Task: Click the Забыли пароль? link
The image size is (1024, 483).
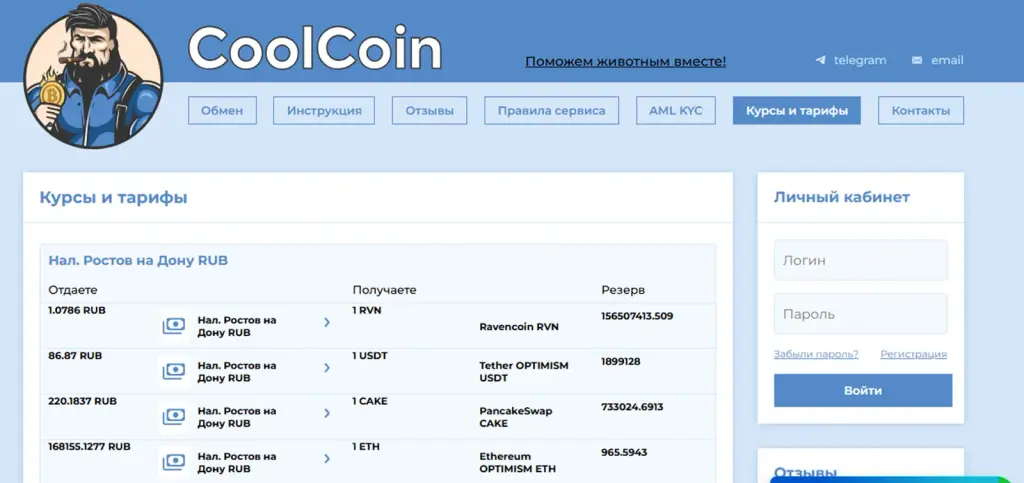Action: point(816,354)
